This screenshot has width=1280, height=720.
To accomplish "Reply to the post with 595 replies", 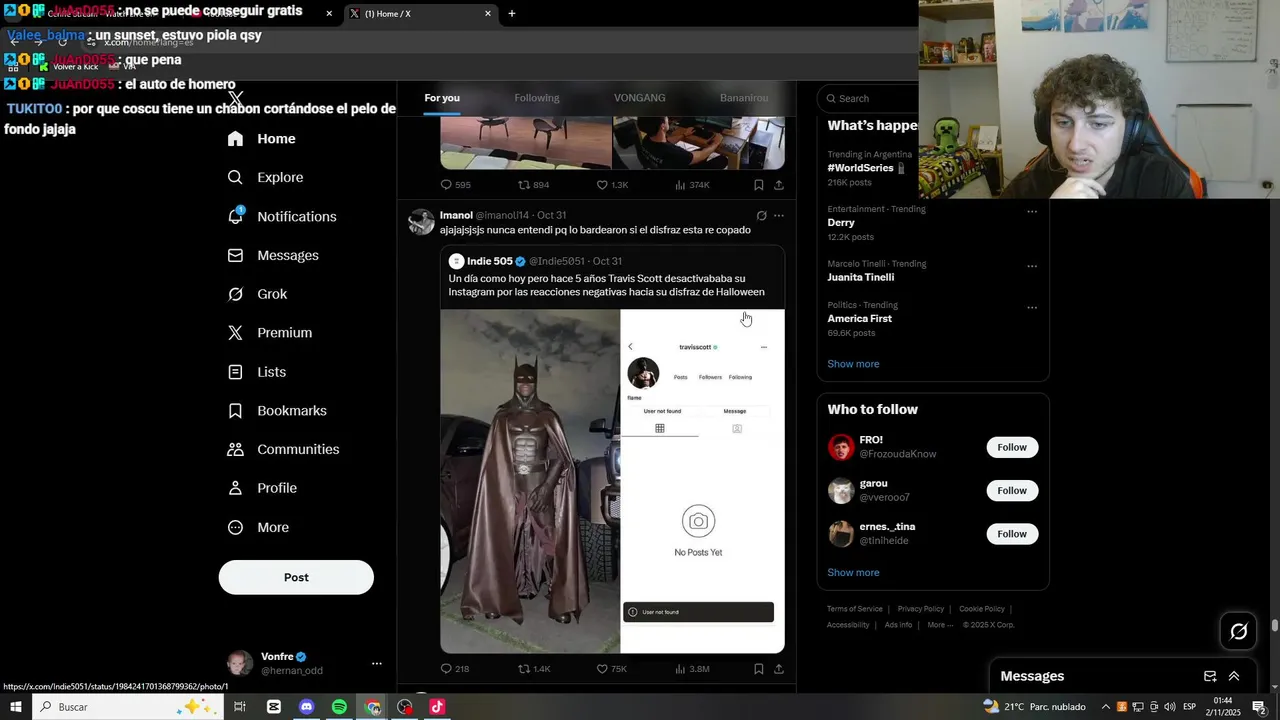I will 456,185.
